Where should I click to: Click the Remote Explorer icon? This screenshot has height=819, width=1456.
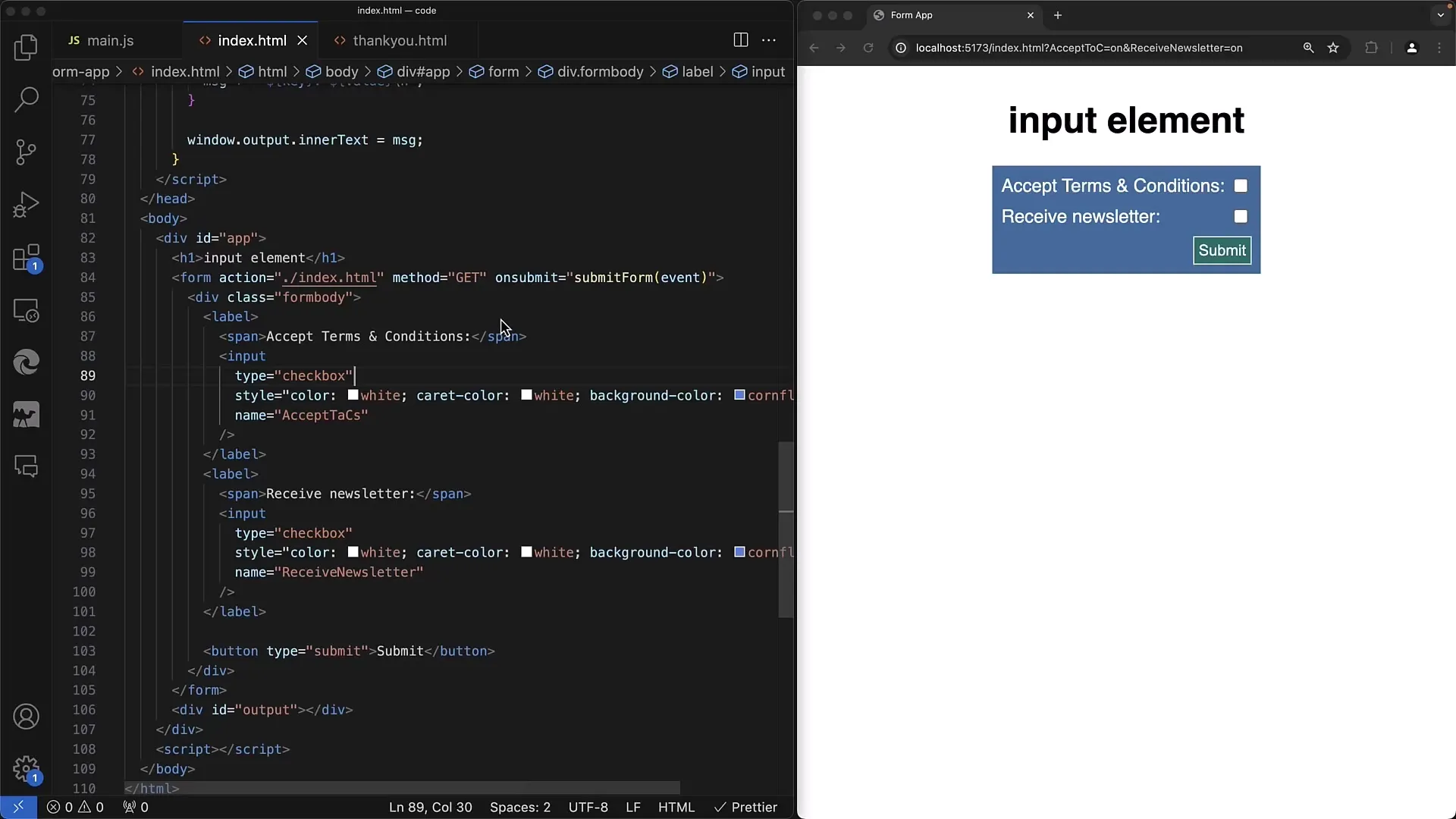point(26,312)
